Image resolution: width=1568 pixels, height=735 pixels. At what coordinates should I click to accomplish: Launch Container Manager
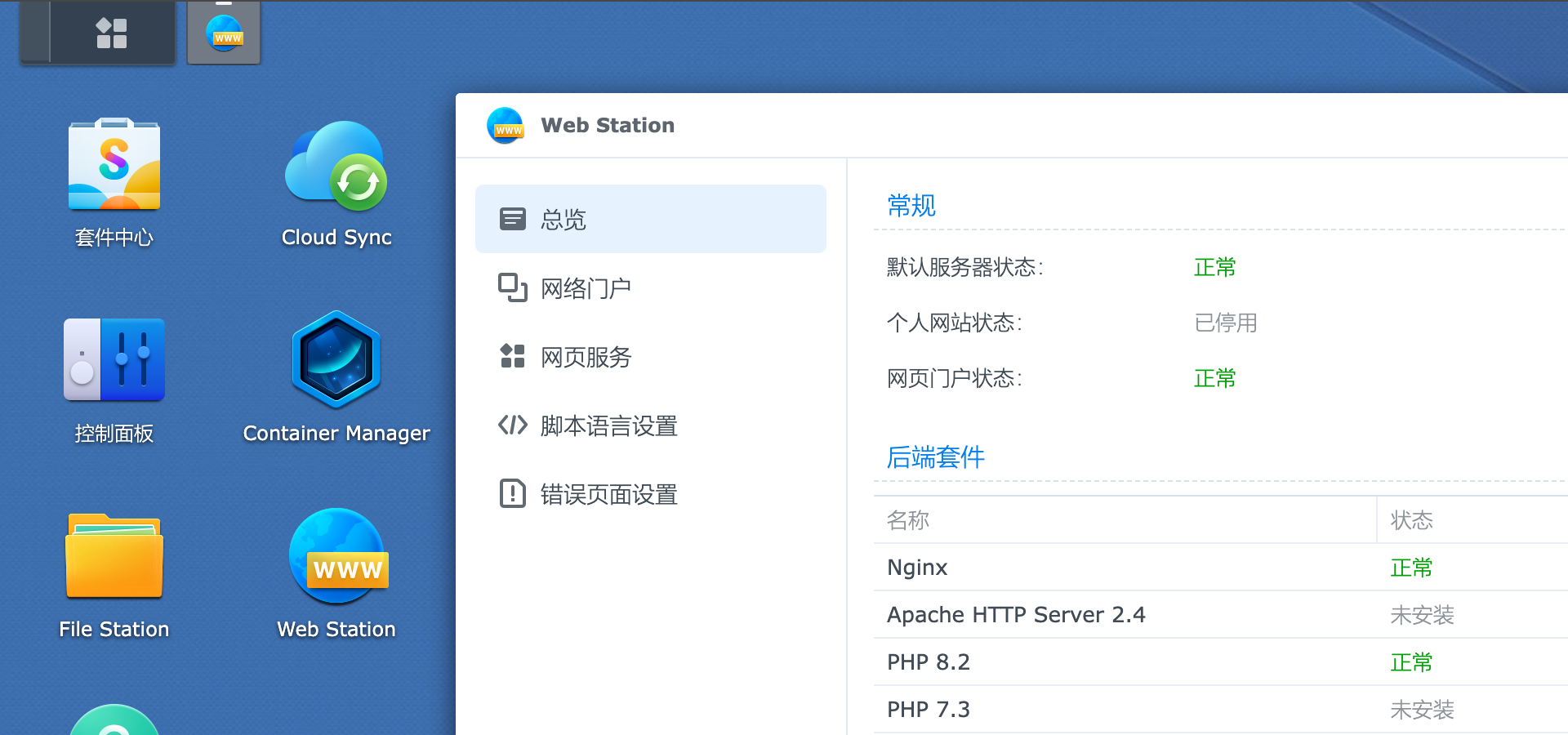(x=336, y=376)
